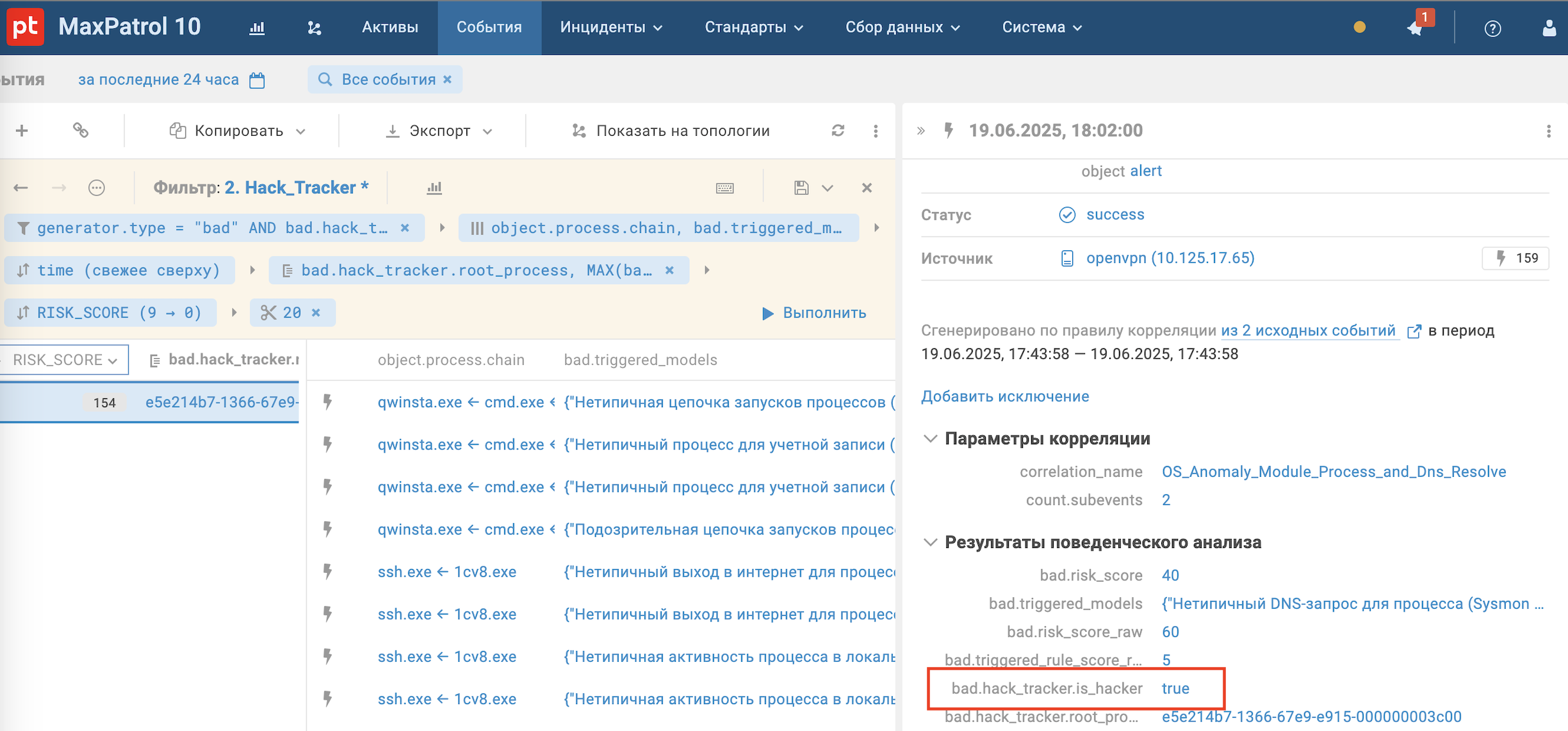Open the '2. Hack_Tracker' filter name link

click(297, 188)
